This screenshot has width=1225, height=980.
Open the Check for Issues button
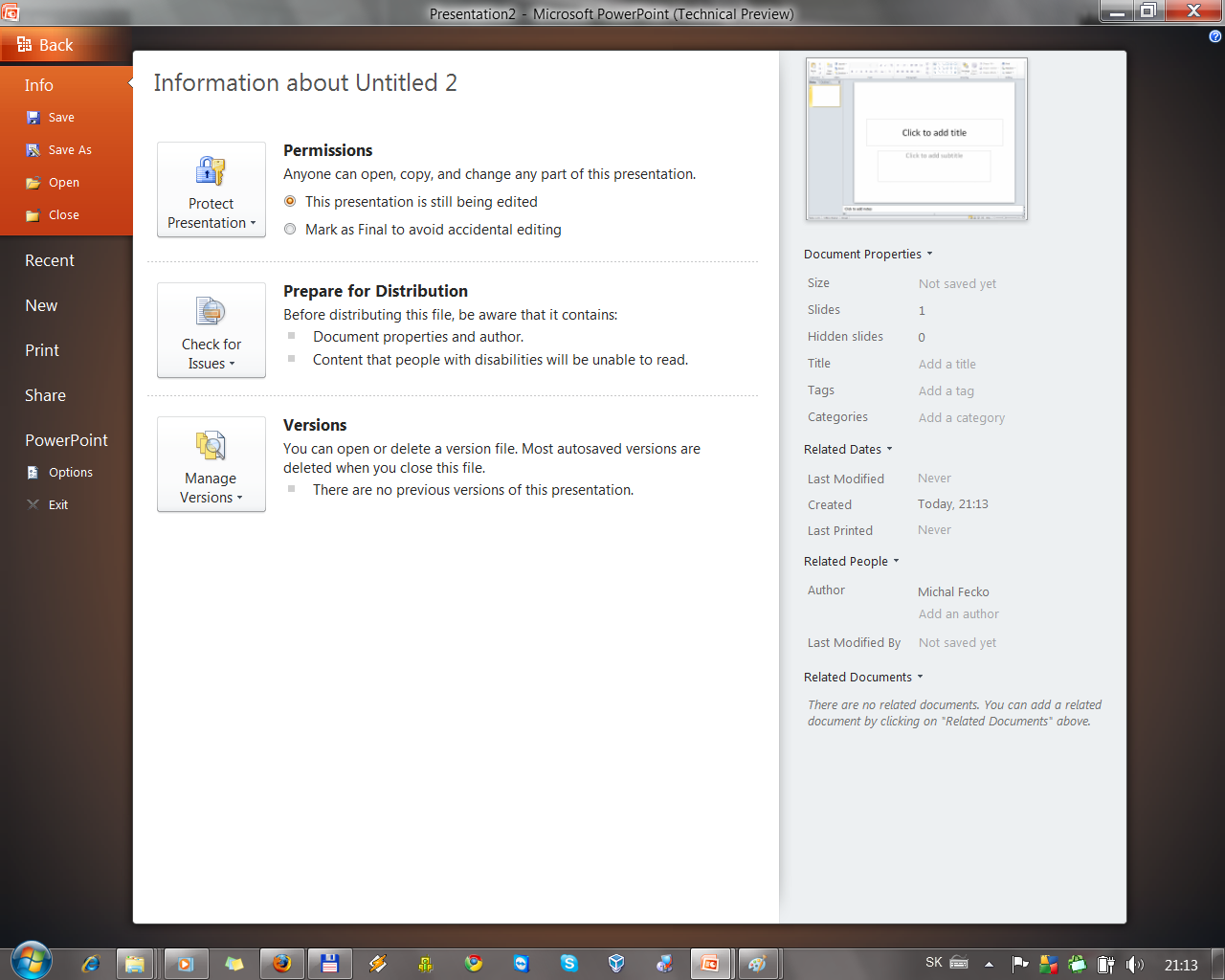pyautogui.click(x=212, y=330)
